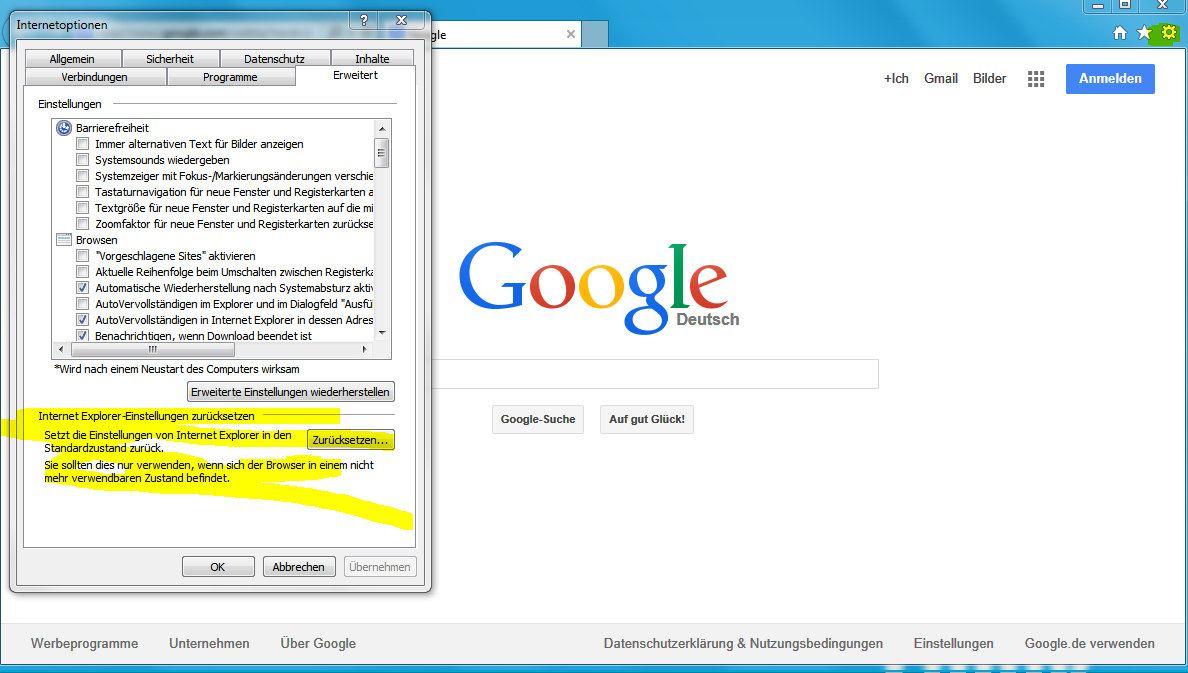The height and width of the screenshot is (673, 1188).
Task: Open the Programme tab
Action: point(231,77)
